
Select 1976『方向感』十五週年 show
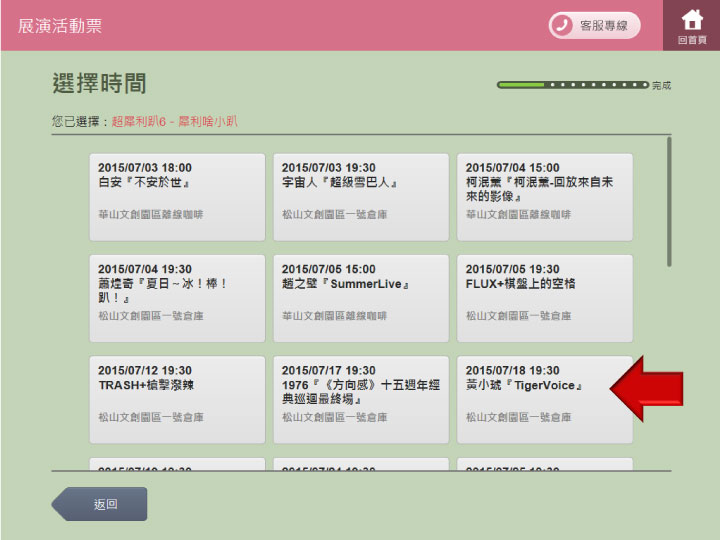click(361, 399)
